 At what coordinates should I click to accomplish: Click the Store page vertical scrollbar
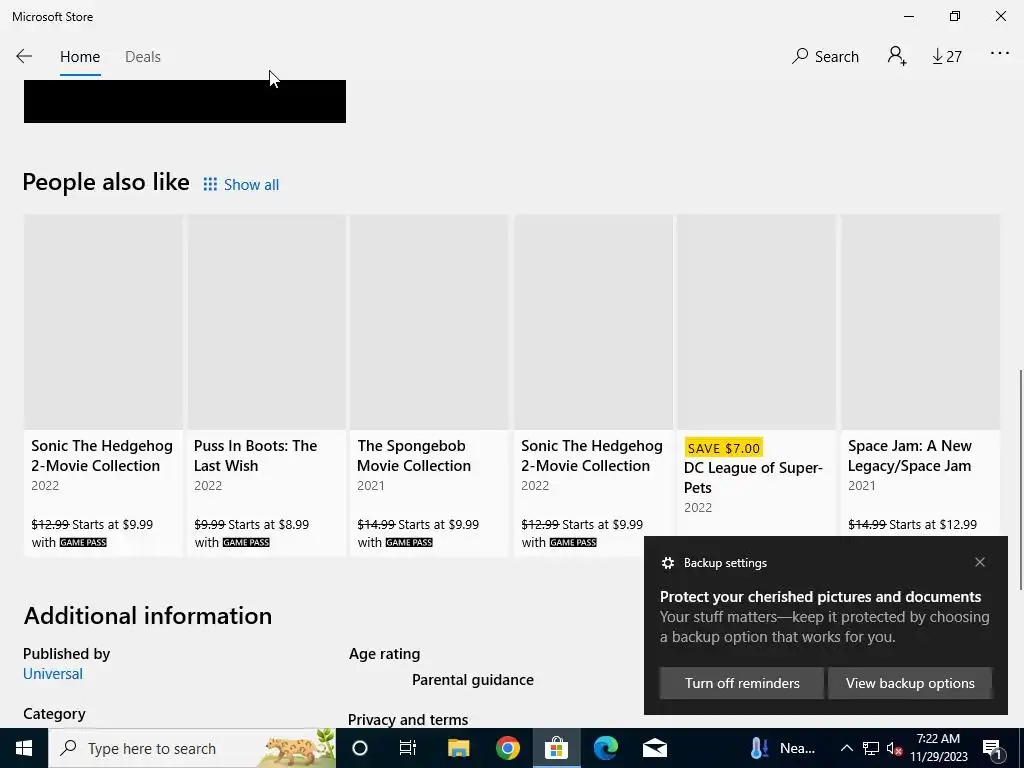[x=1020, y=480]
